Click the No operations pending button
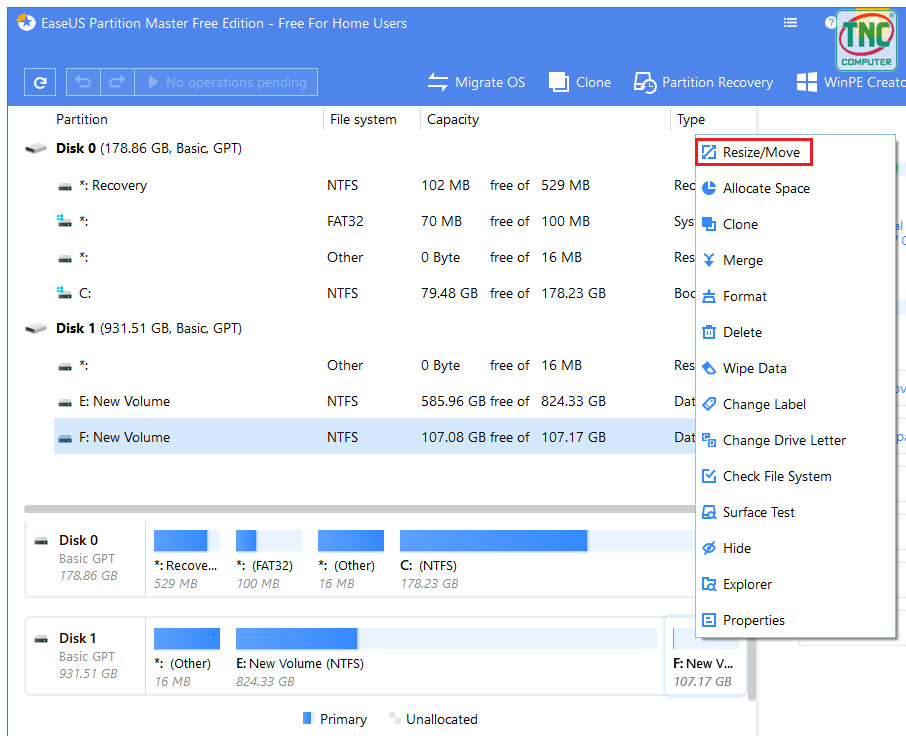Image resolution: width=906 pixels, height=736 pixels. coord(226,82)
